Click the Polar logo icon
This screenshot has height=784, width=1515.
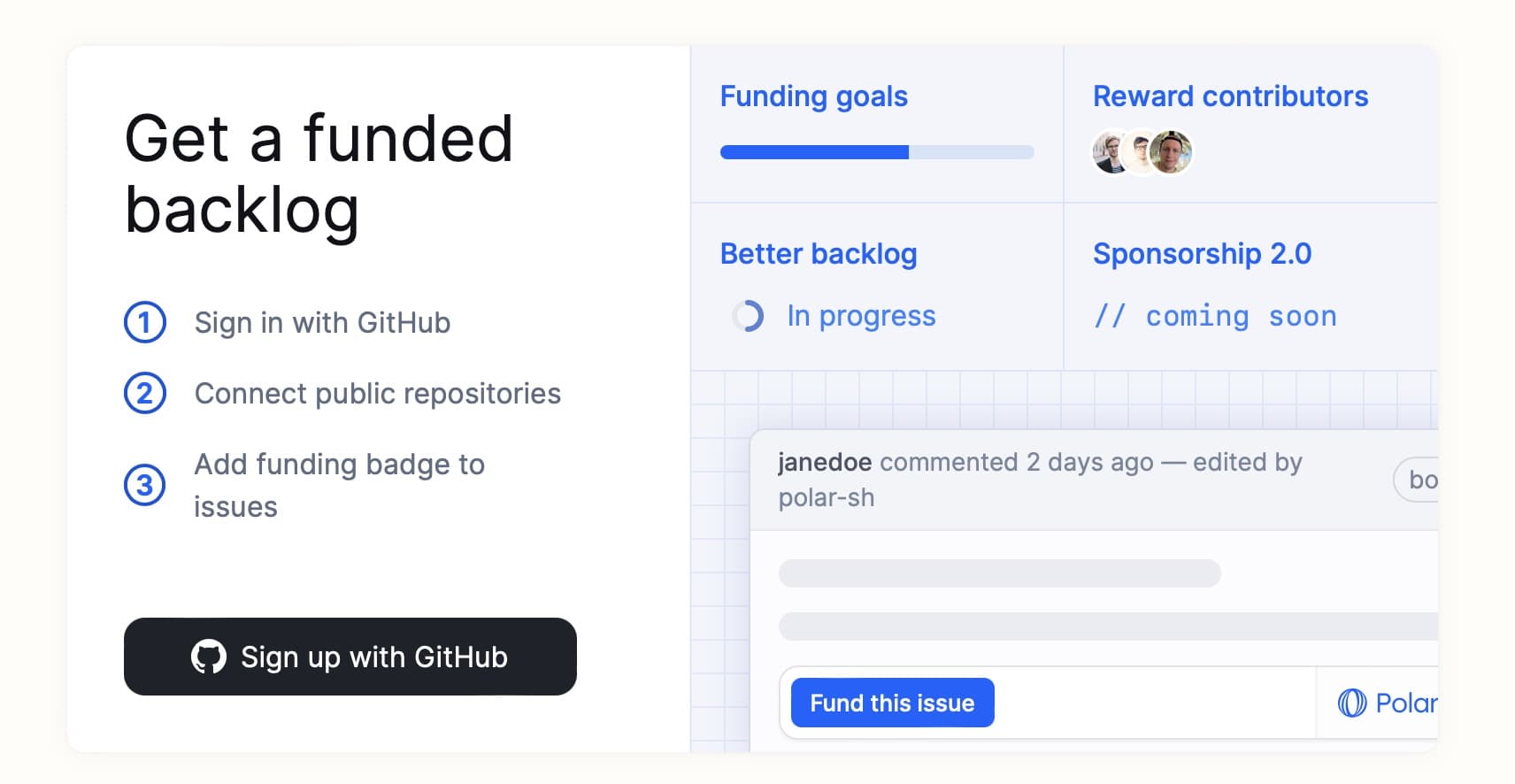coord(1352,703)
